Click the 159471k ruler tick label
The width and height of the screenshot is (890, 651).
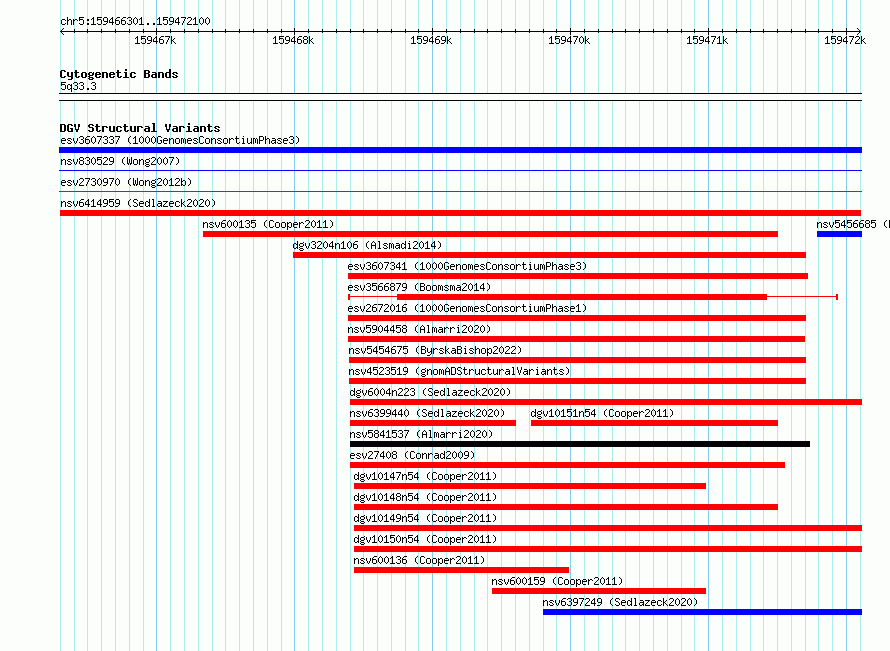pyautogui.click(x=707, y=40)
